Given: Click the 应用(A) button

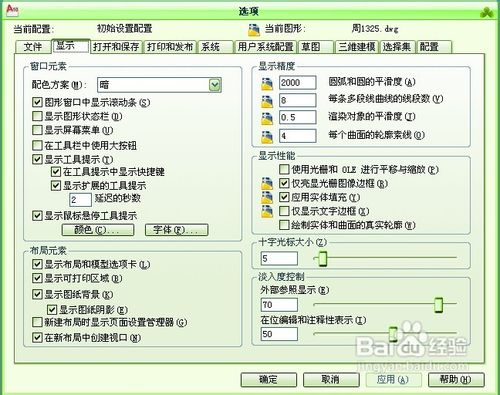Looking at the screenshot, I should point(393,380).
